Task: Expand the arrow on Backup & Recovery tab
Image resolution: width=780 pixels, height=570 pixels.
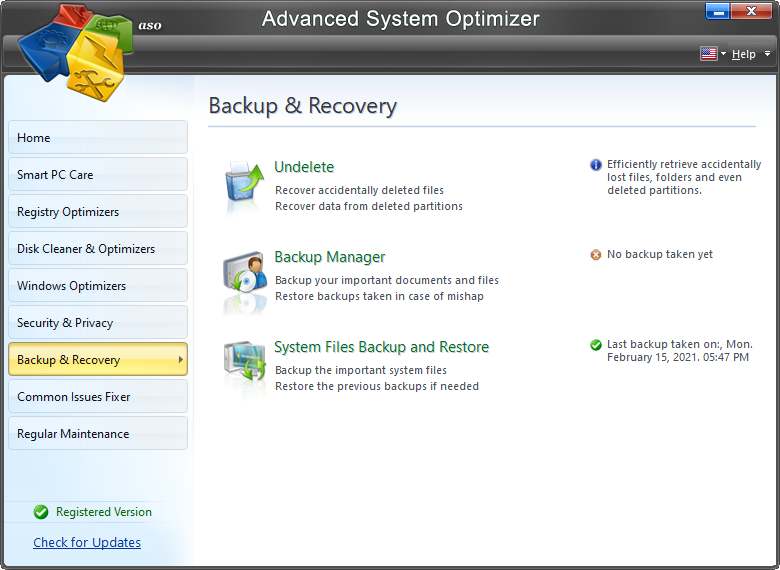Action: click(181, 359)
